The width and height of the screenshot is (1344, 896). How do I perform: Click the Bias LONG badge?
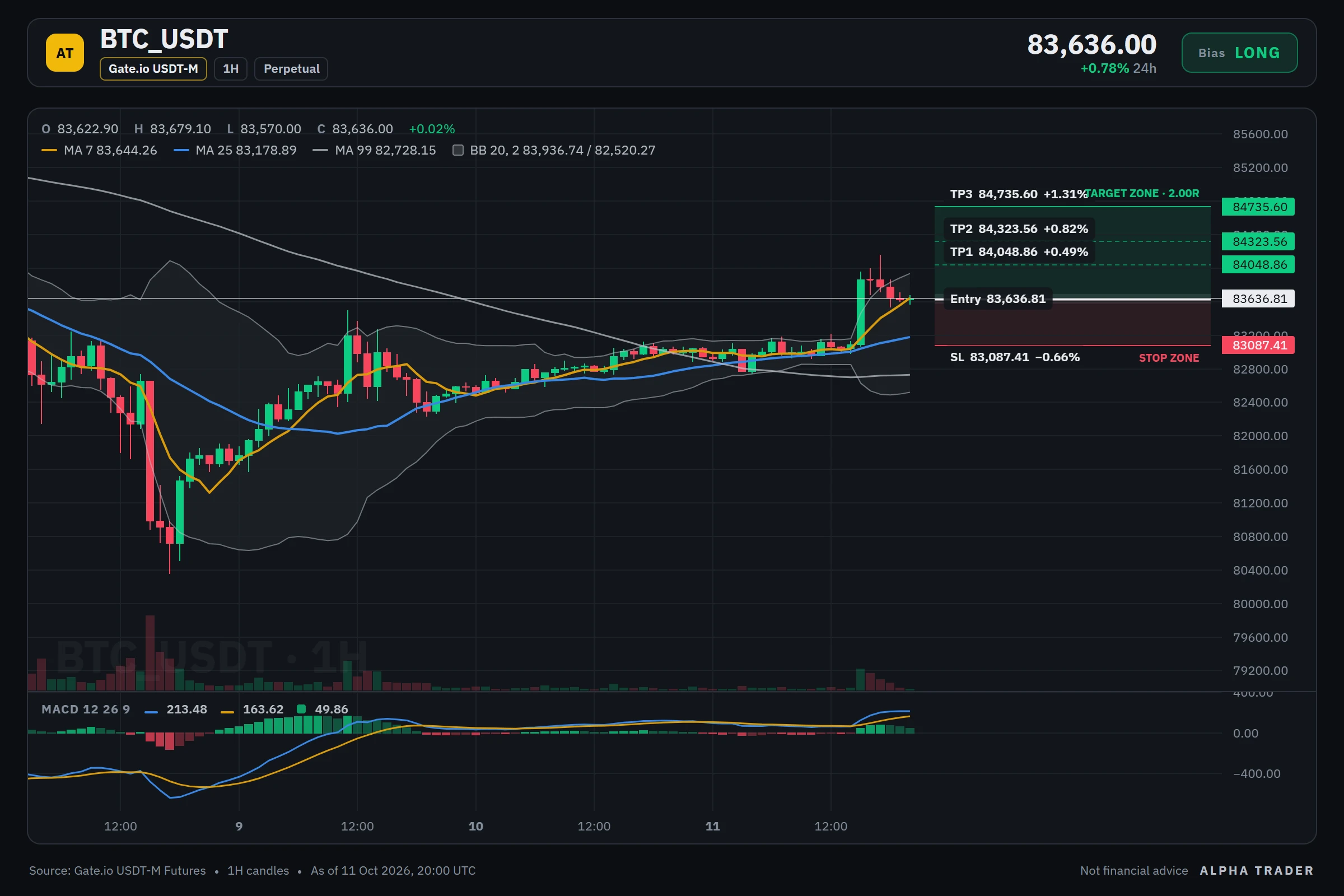click(x=1239, y=53)
